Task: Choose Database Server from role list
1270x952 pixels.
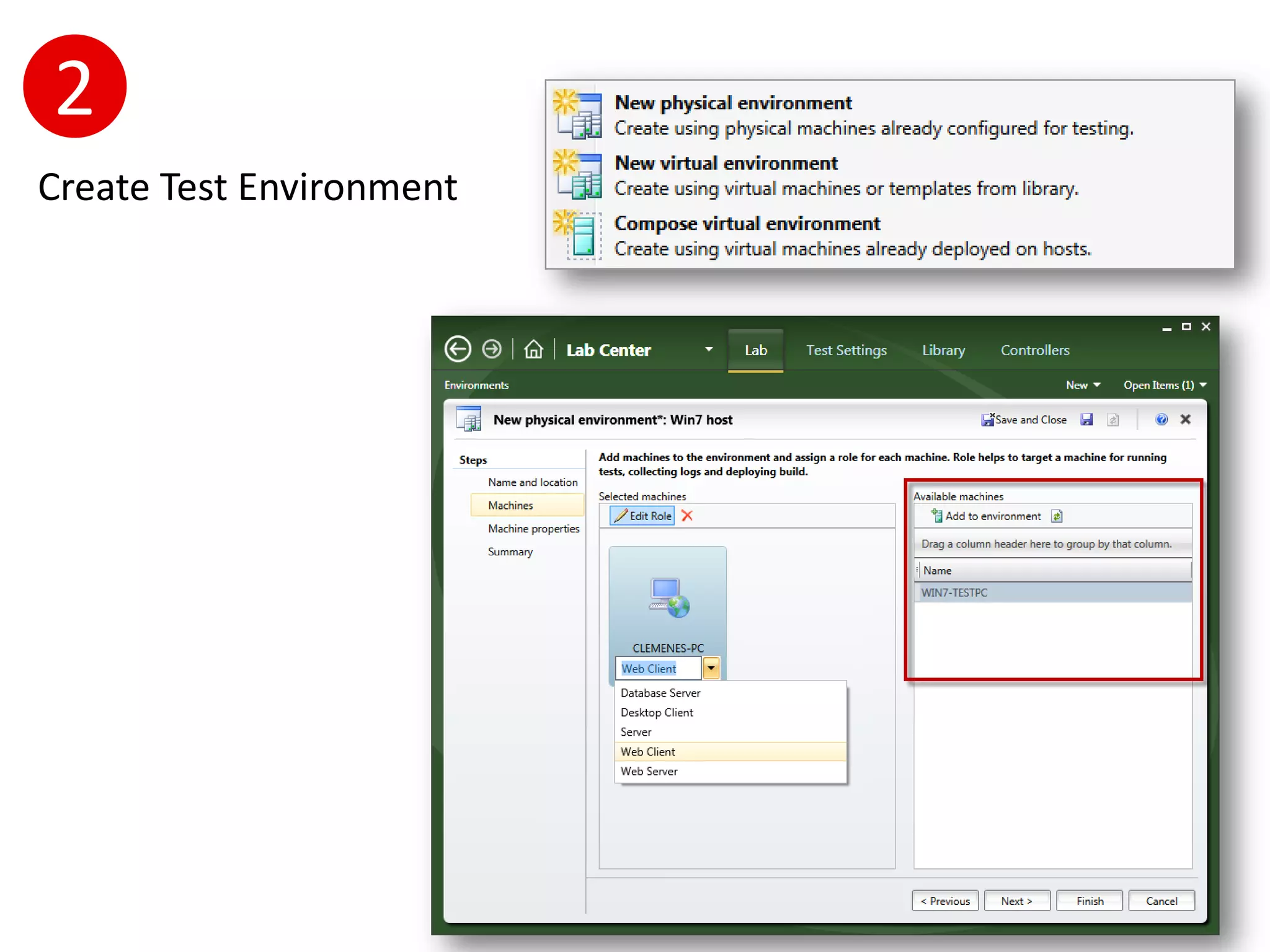Action: tap(730, 693)
